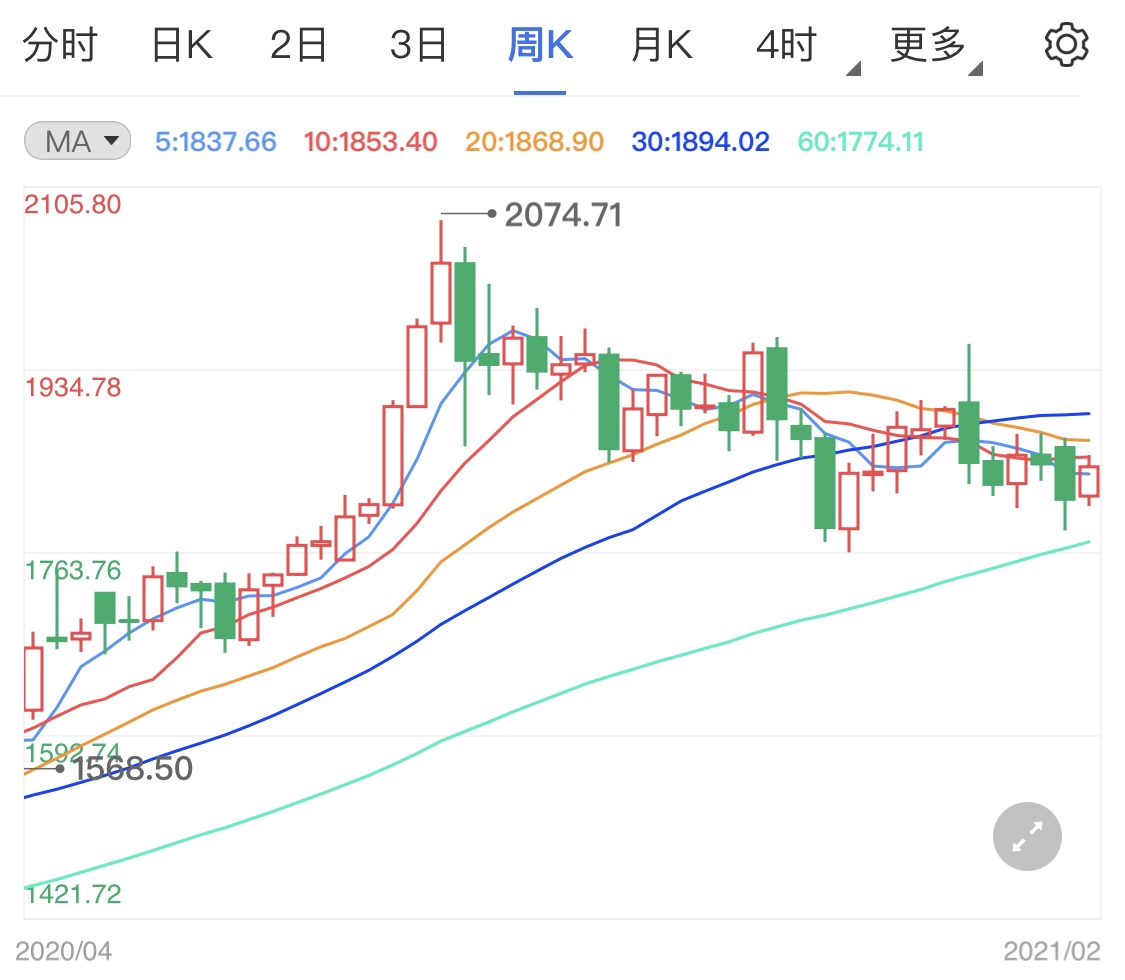Image resolution: width=1125 pixels, height=980 pixels.
Task: Switch to the 2日 two-day chart
Action: coord(296,43)
